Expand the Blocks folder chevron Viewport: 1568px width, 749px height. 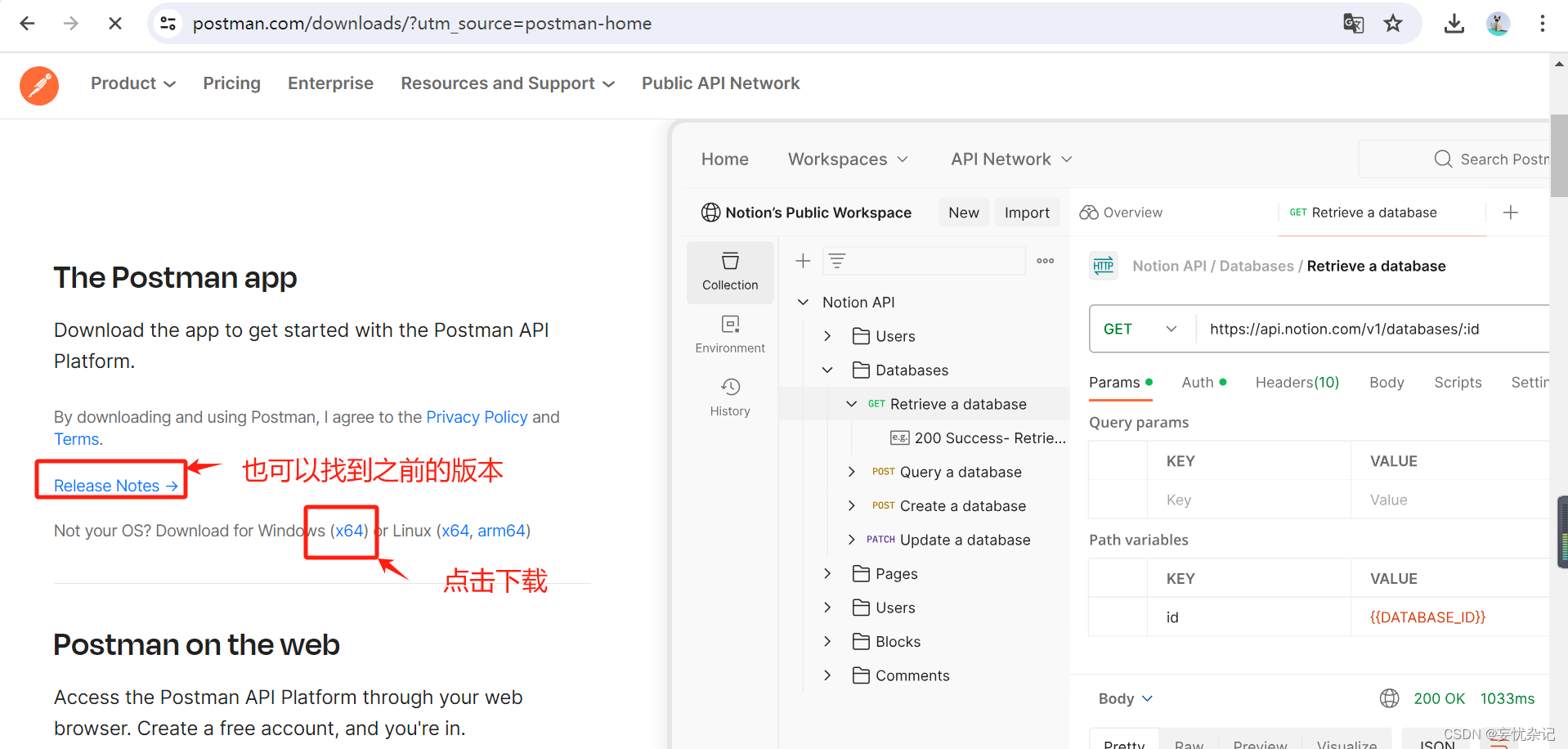point(827,642)
